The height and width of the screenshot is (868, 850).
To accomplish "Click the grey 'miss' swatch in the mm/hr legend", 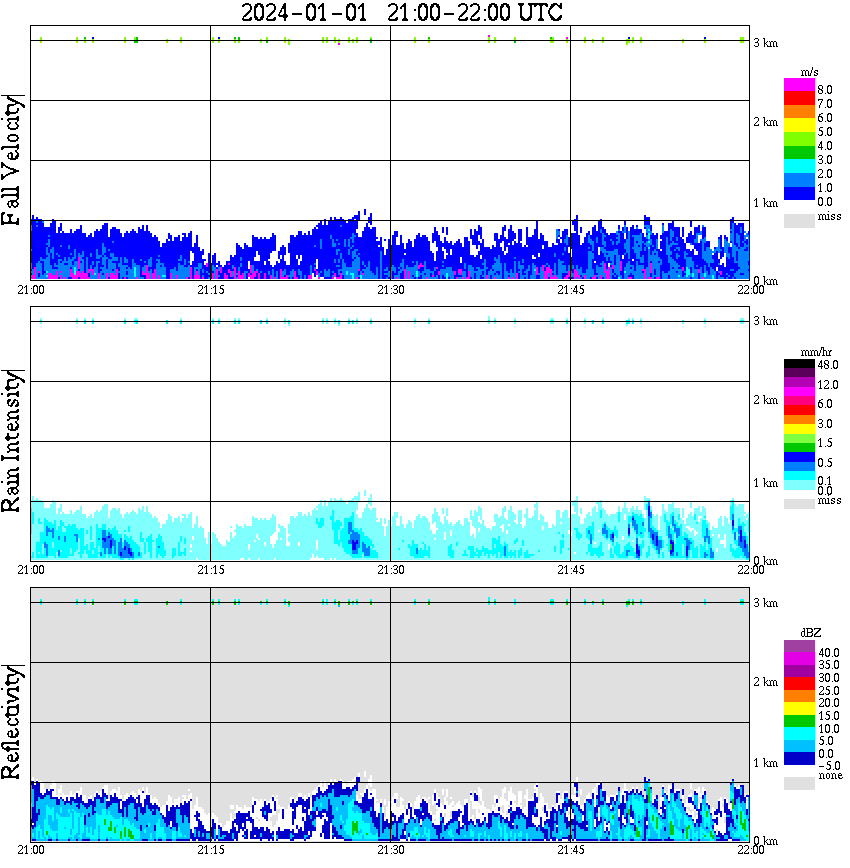I will pos(799,504).
